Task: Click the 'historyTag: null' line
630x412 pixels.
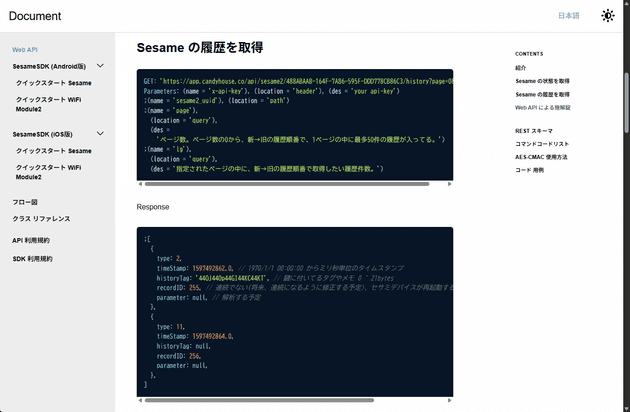Action: point(184,346)
